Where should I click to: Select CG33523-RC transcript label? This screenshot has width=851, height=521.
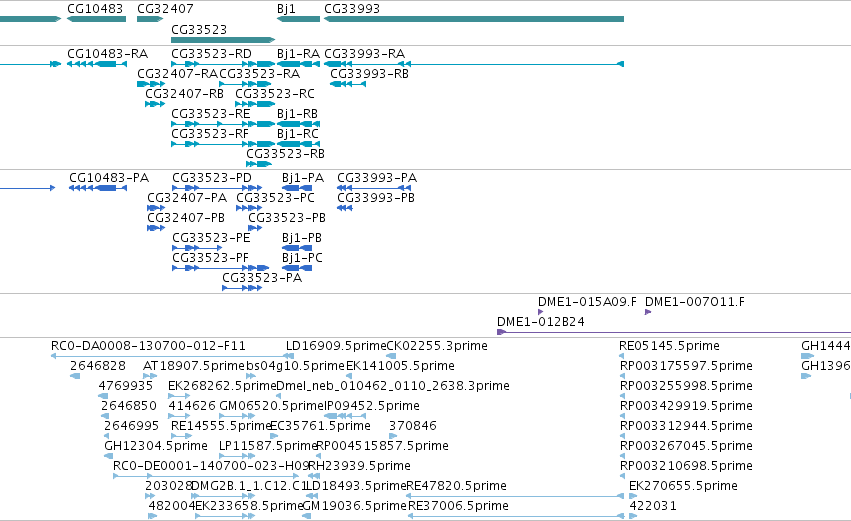click(275, 94)
